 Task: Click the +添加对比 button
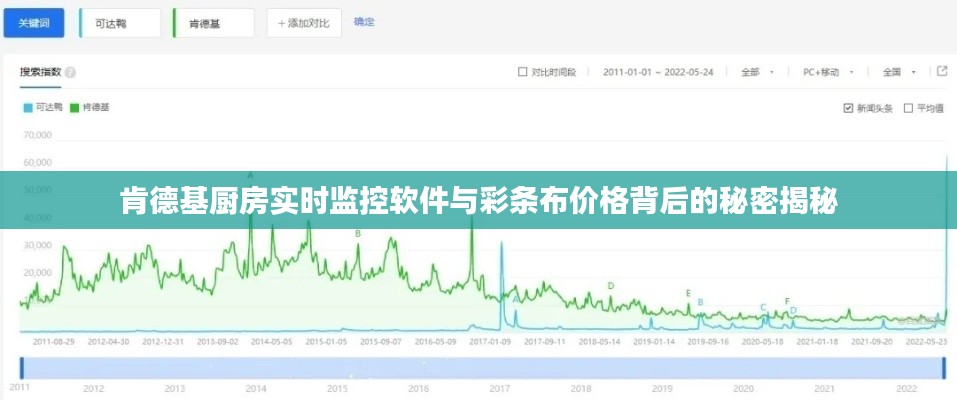(303, 23)
